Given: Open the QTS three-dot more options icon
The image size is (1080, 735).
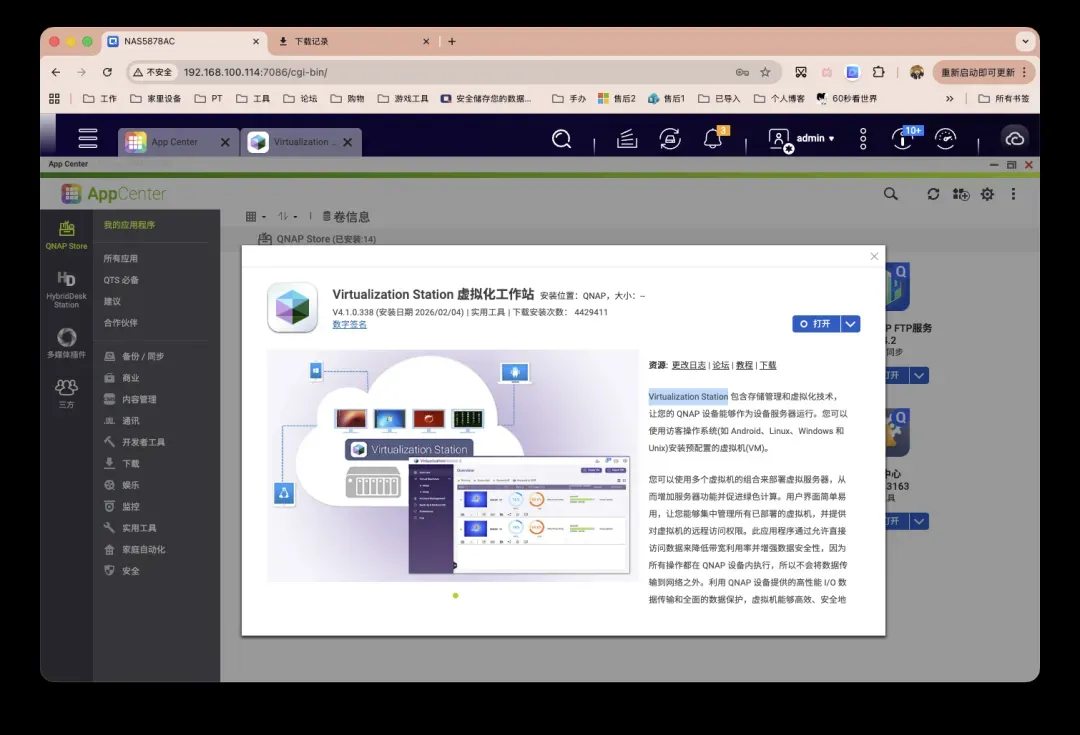Looking at the screenshot, I should click(863, 139).
